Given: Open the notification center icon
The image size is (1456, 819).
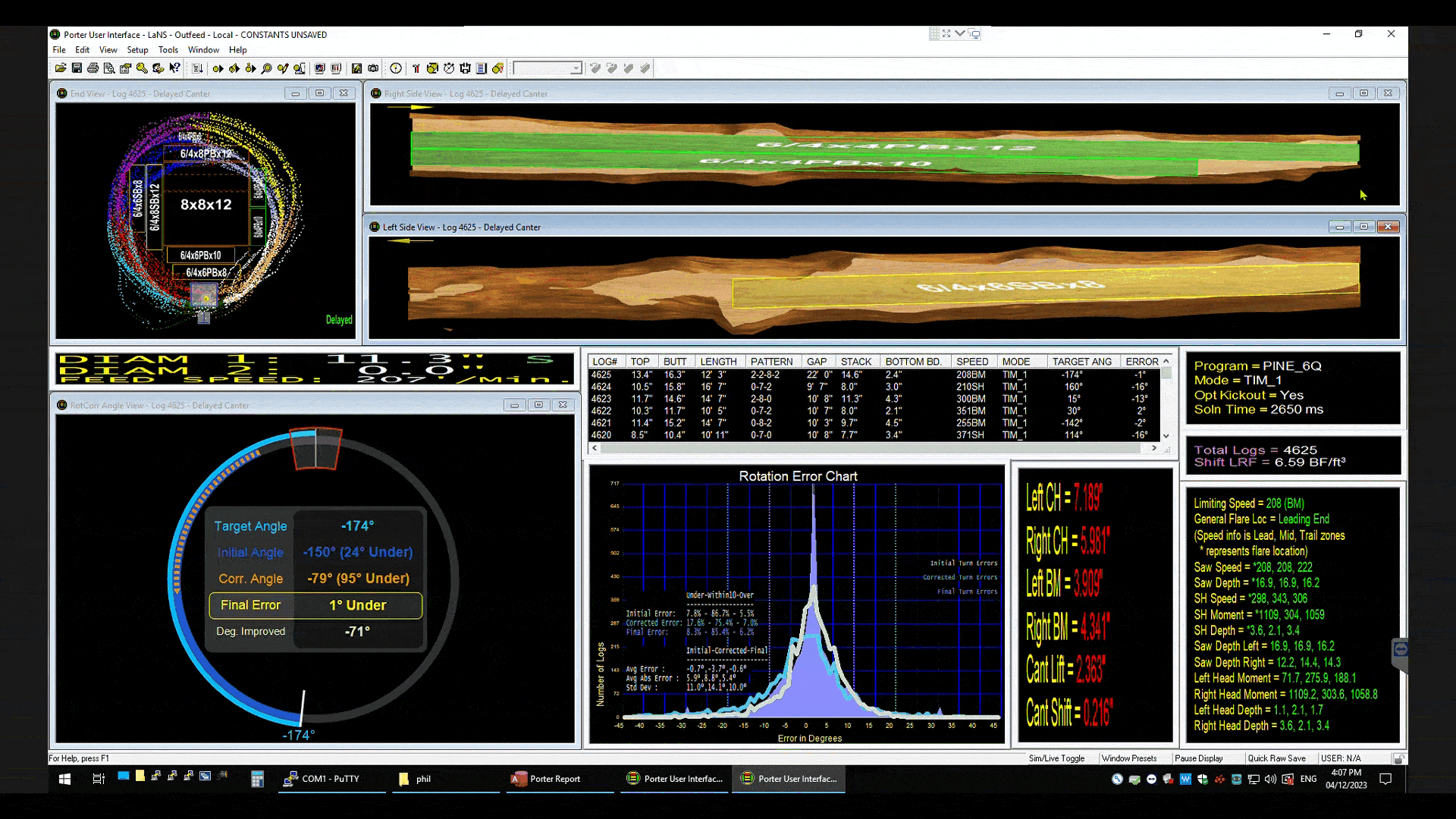Looking at the screenshot, I should point(1385,779).
